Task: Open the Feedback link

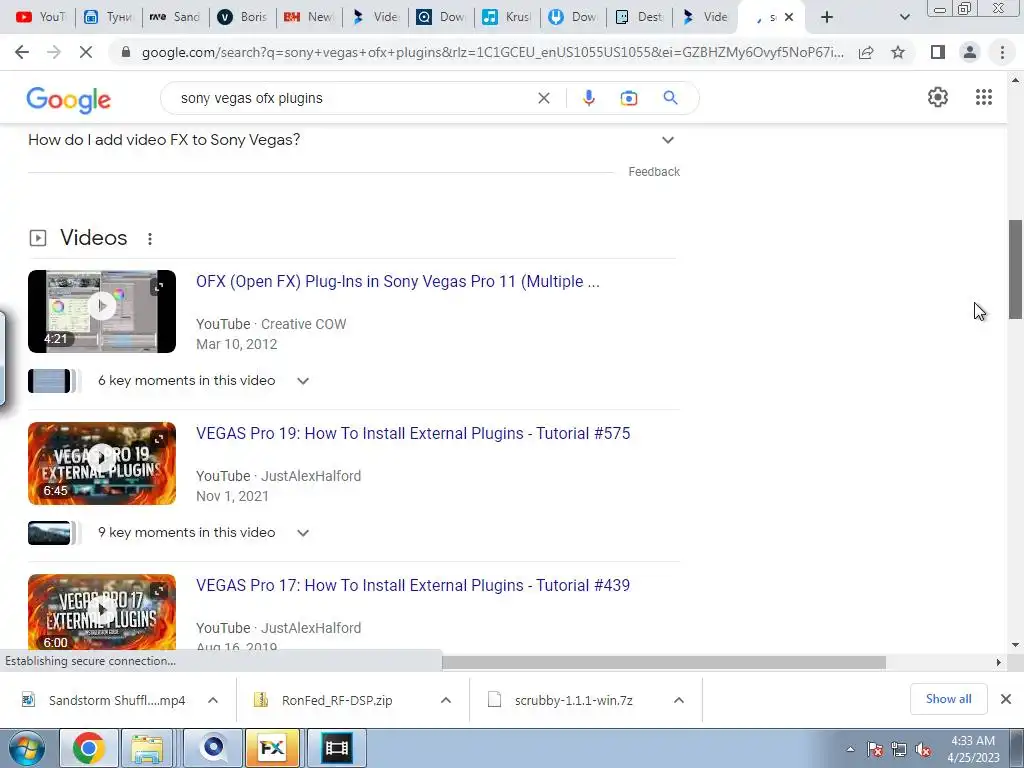Action: pos(654,172)
